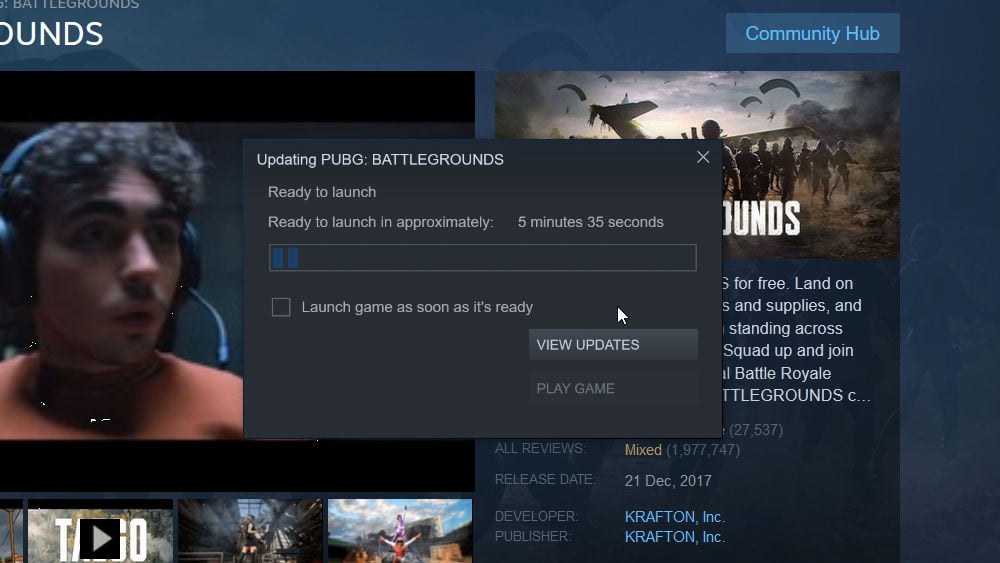
Task: Open the KRAFTON, Inc. publisher link
Action: pos(675,537)
